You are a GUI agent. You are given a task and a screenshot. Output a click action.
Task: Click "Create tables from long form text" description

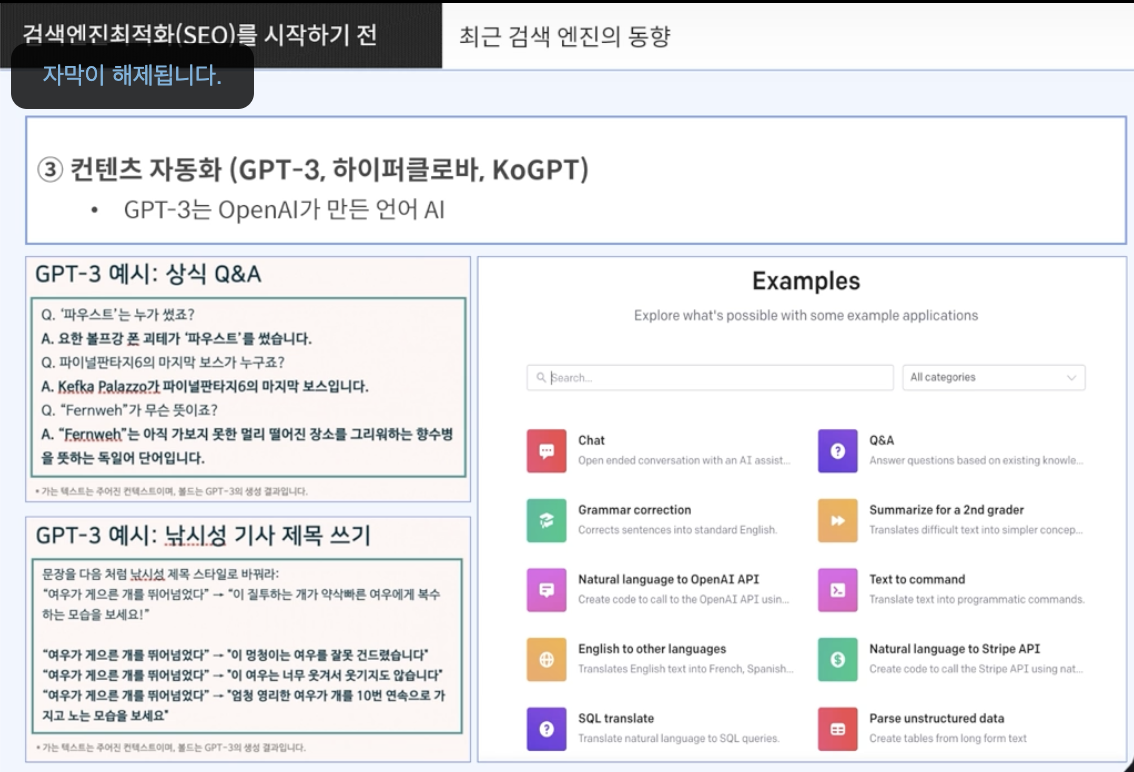point(947,738)
